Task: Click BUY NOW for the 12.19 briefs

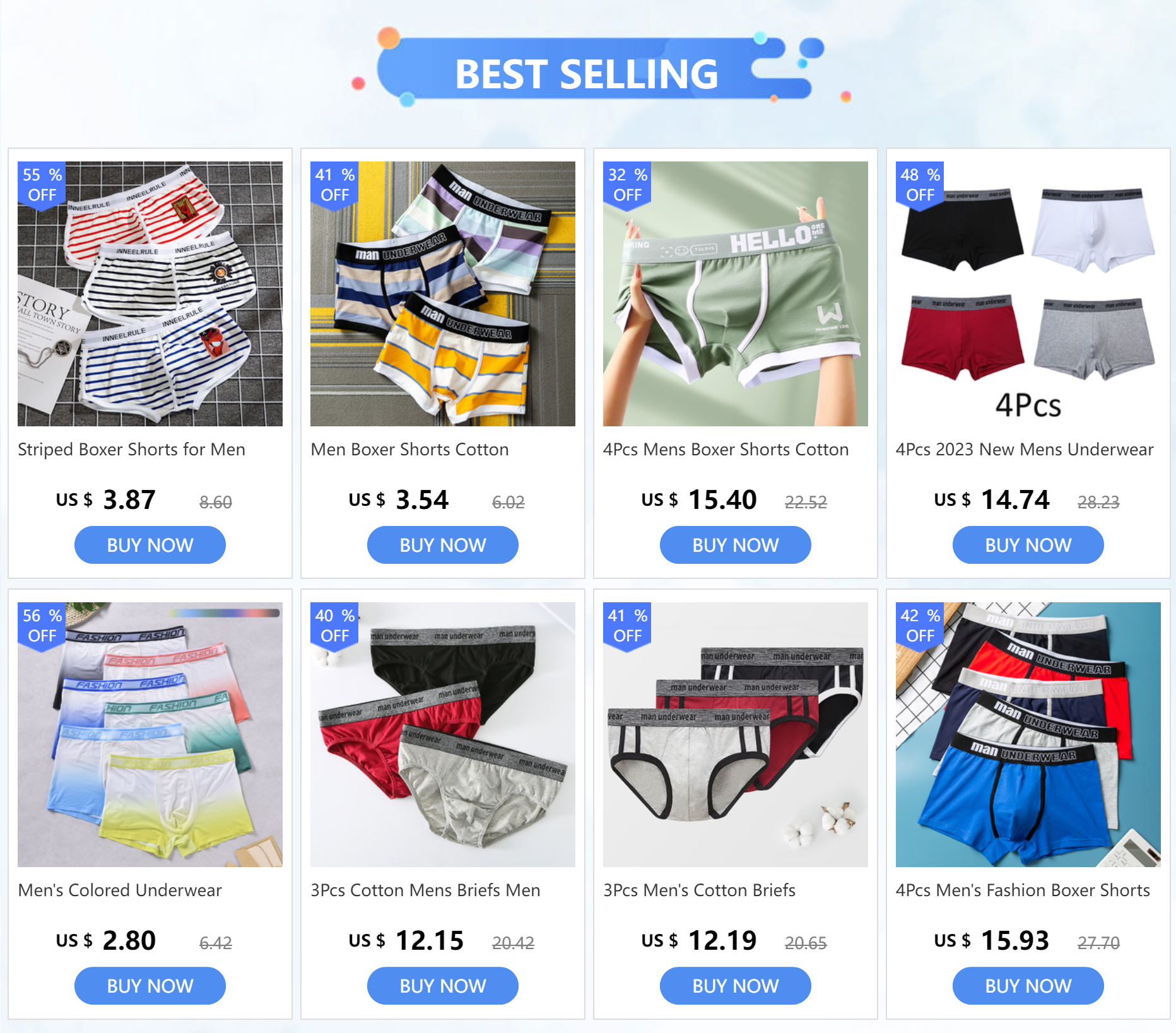Action: pyautogui.click(x=736, y=986)
